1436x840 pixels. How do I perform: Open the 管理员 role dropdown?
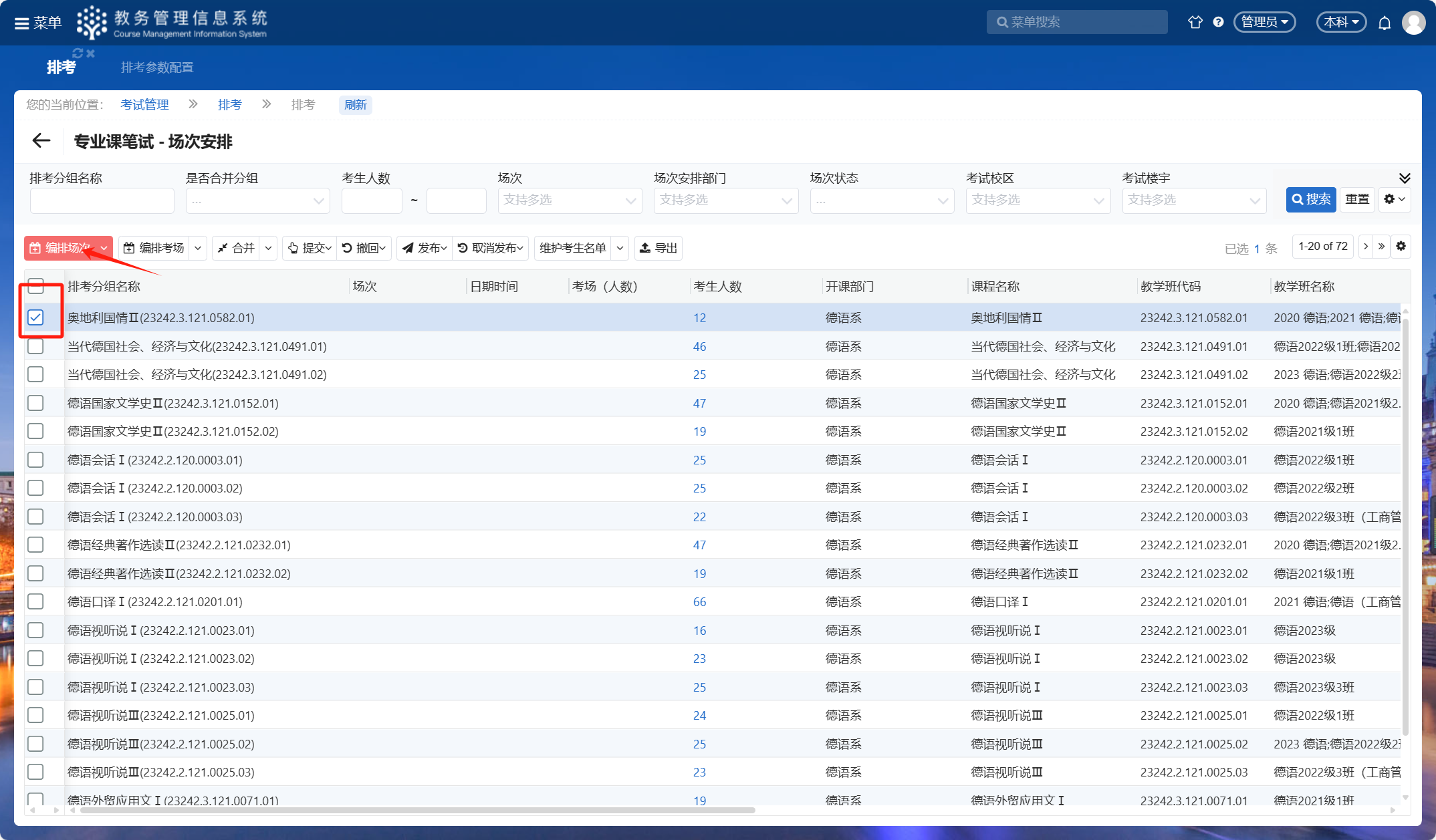[1264, 22]
